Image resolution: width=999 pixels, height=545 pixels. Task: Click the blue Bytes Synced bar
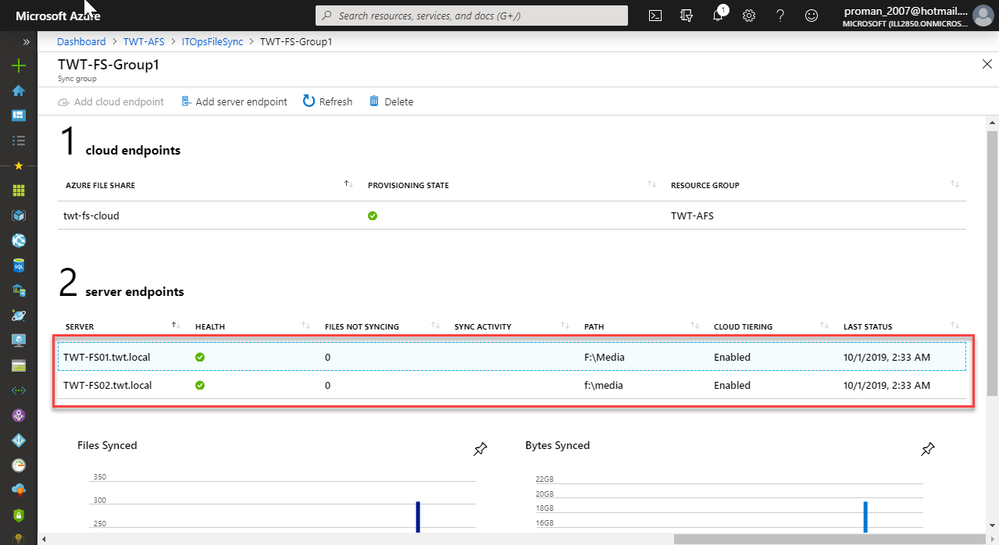point(865,516)
